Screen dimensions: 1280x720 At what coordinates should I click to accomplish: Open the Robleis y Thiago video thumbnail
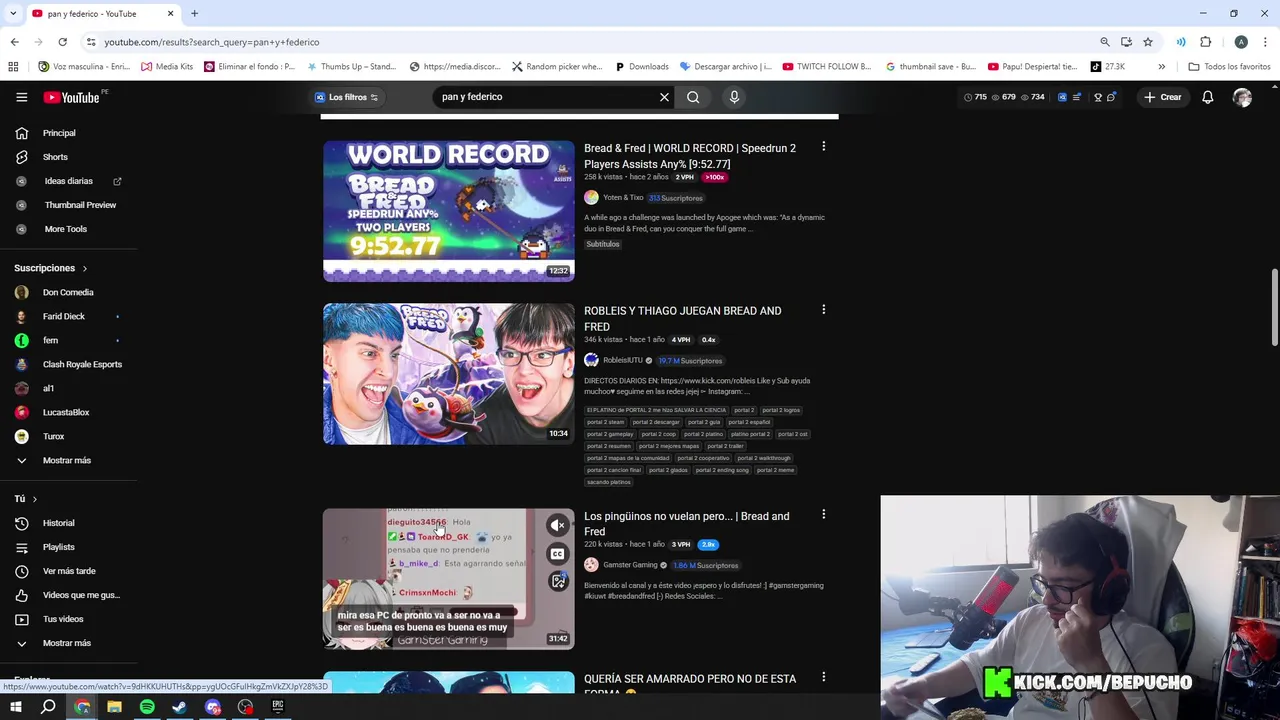coord(448,374)
